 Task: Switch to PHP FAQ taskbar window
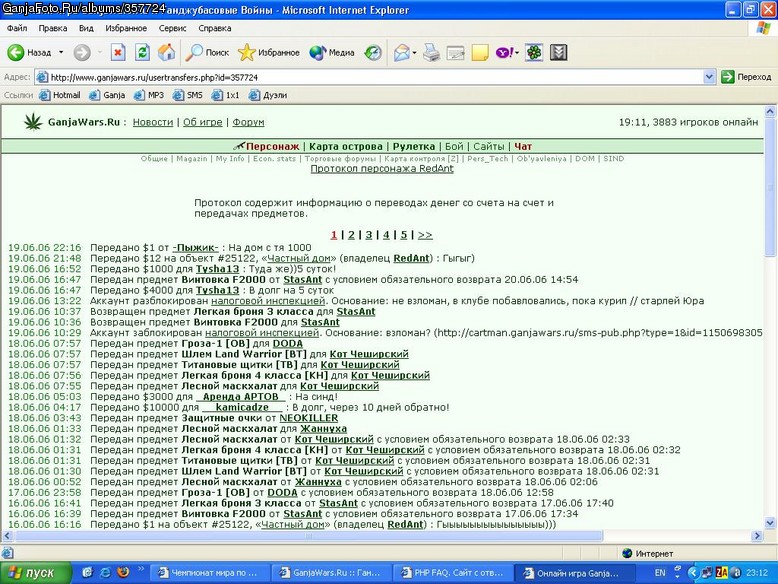pyautogui.click(x=452, y=573)
